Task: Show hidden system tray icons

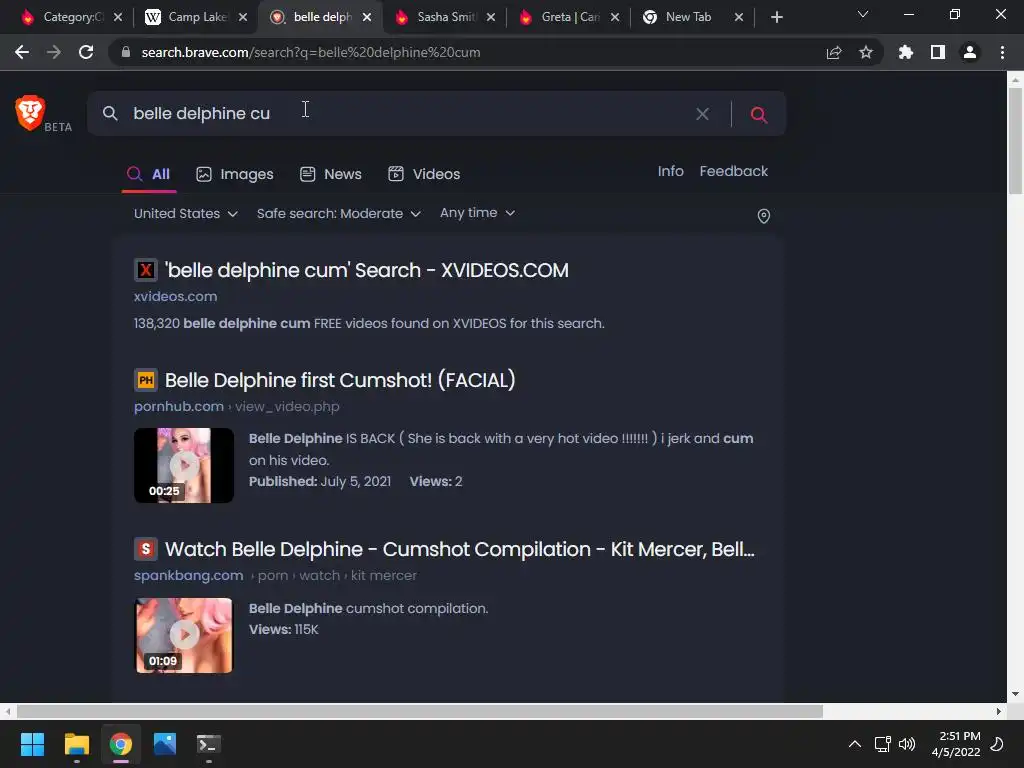Action: coord(854,744)
